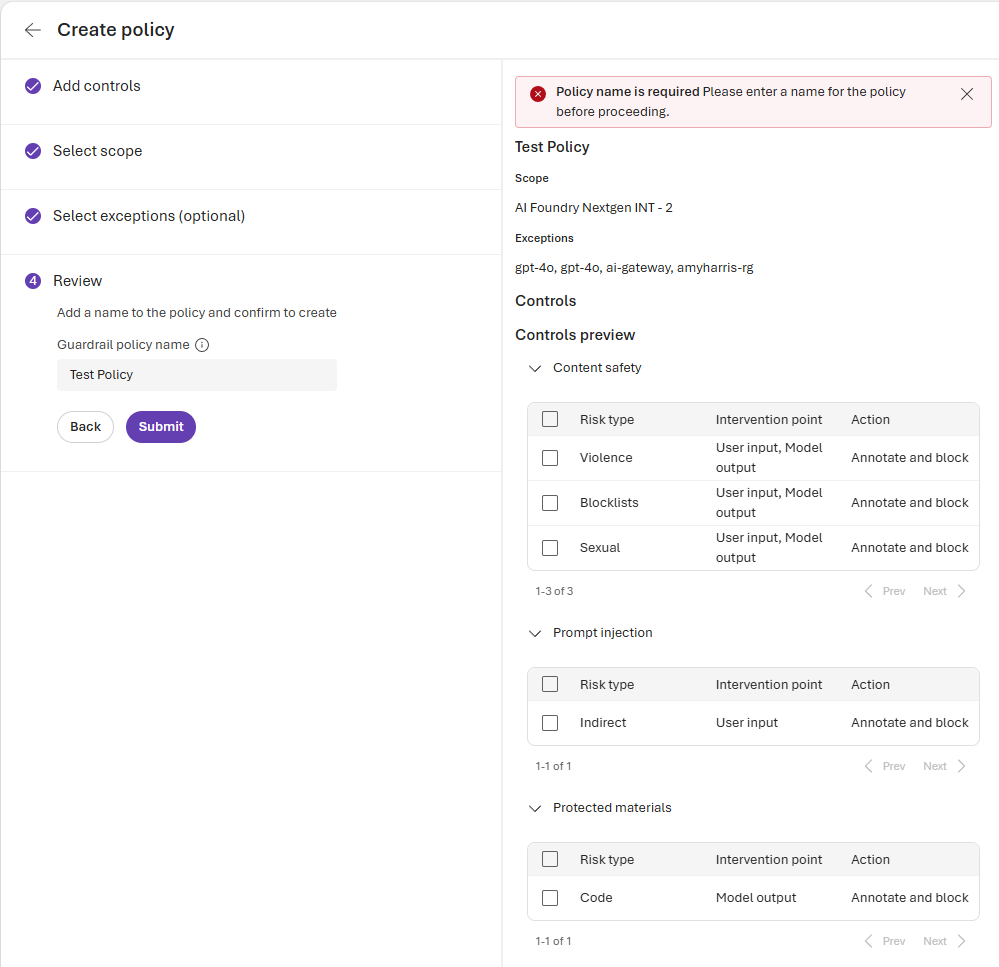Collapse the Content safety section
This screenshot has width=999, height=967.
click(x=535, y=368)
